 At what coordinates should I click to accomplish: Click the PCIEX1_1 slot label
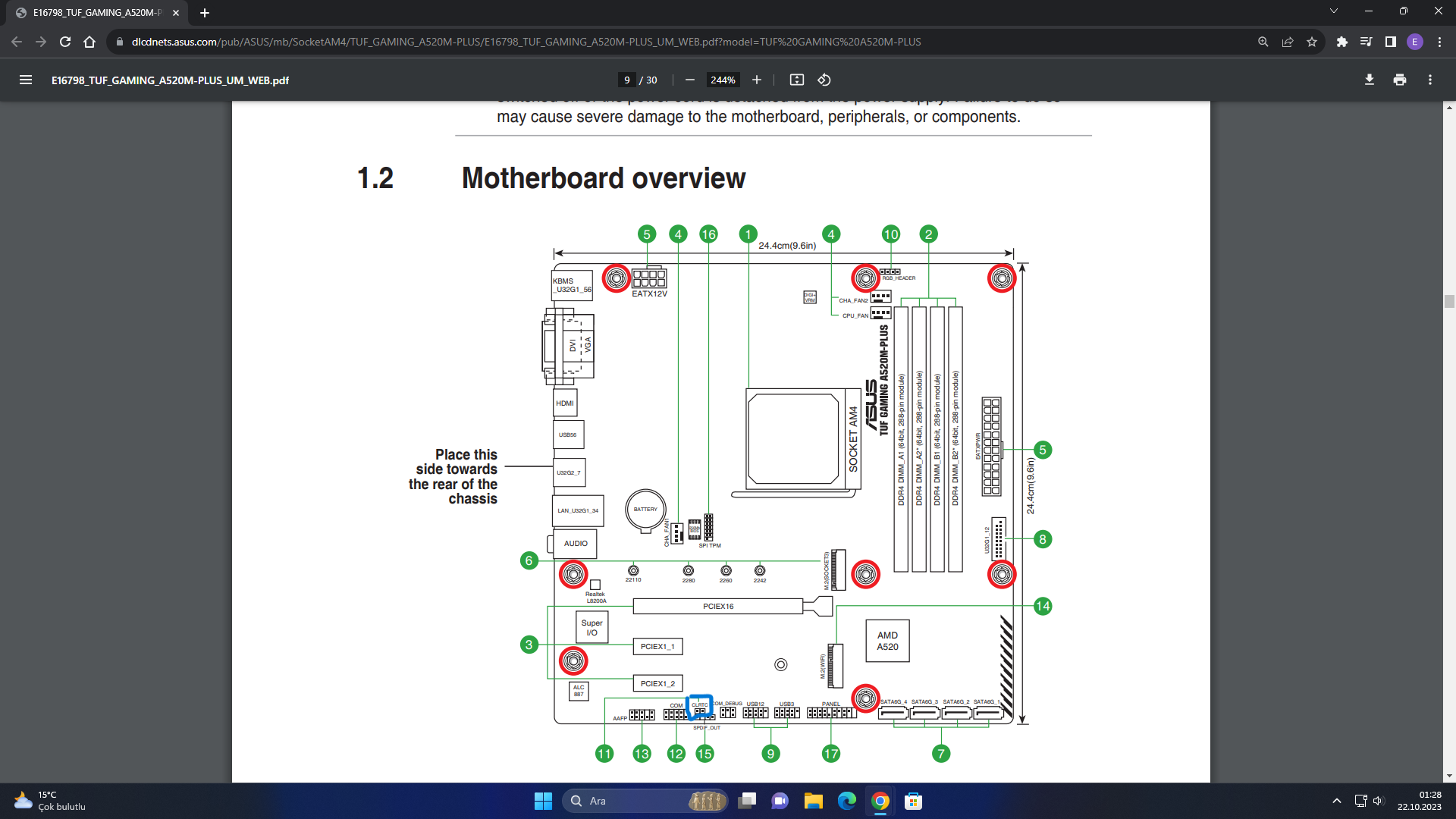pos(657,646)
